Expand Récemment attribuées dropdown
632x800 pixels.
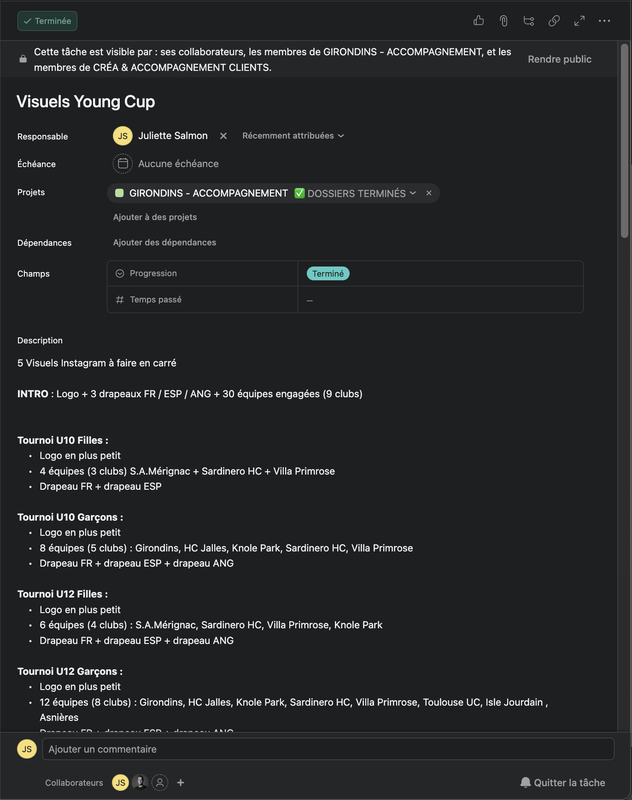point(293,136)
